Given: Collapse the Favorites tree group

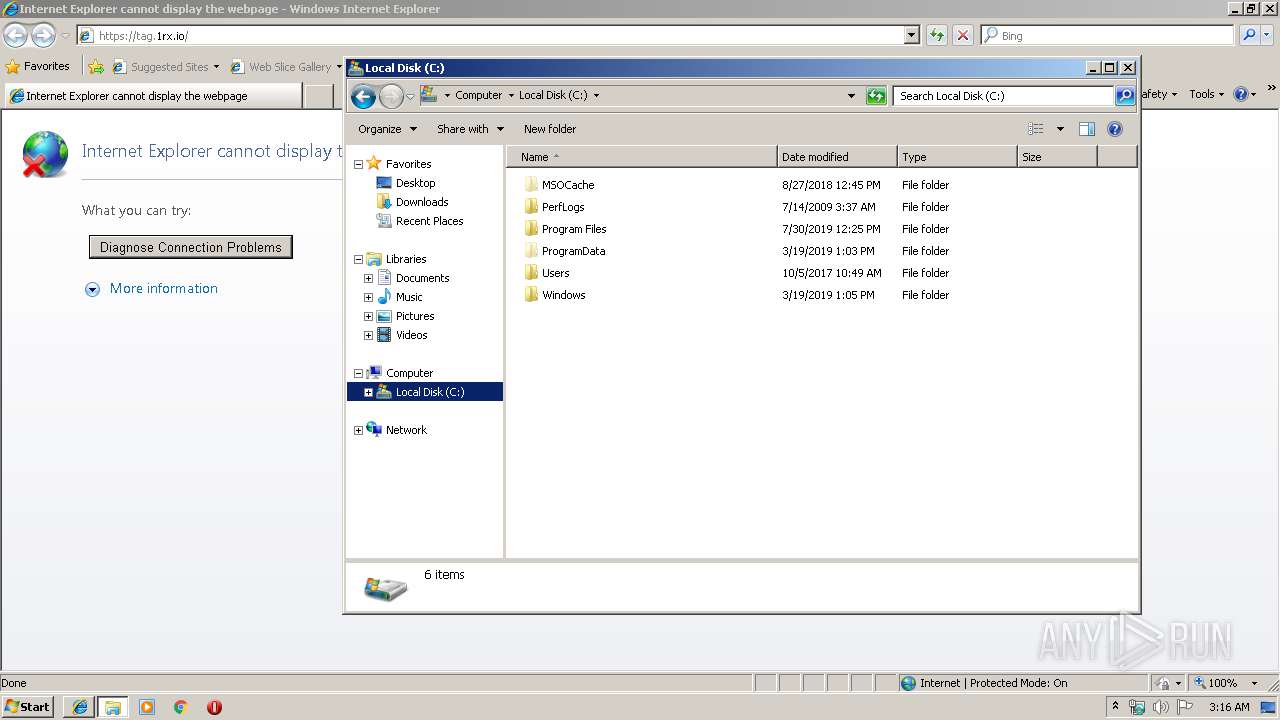Looking at the screenshot, I should tap(358, 164).
